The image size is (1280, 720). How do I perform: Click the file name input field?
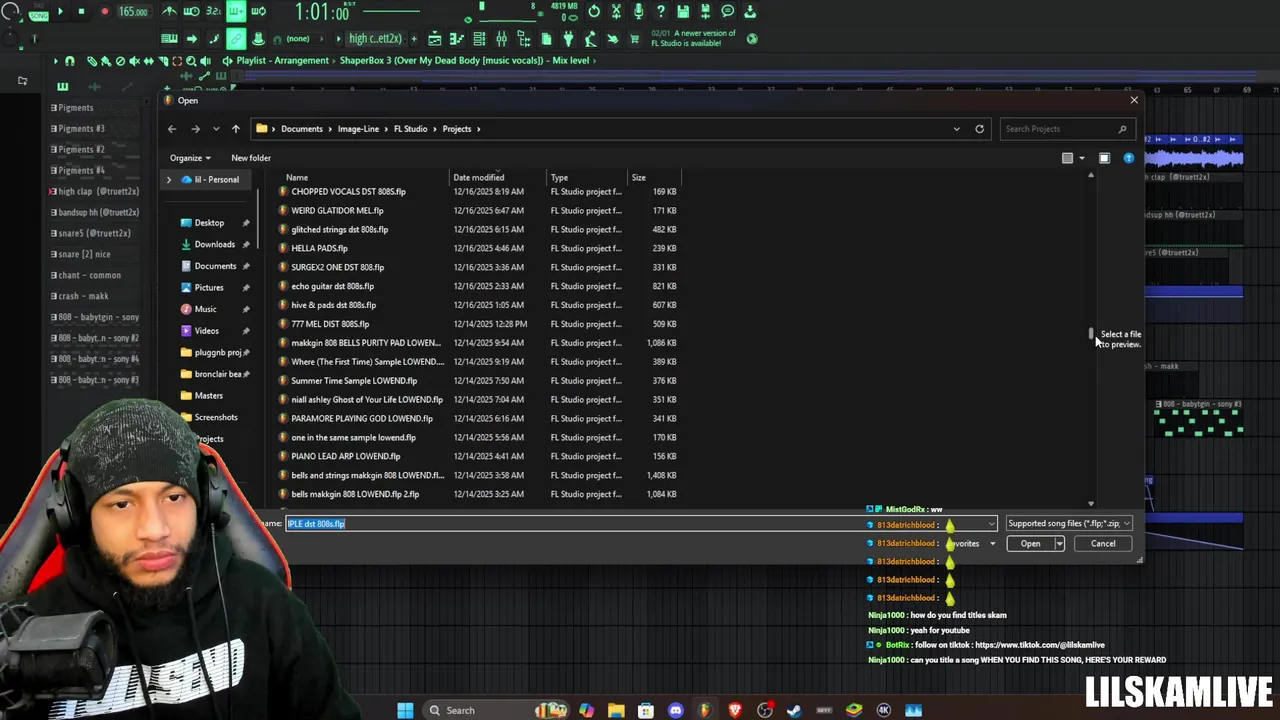pos(640,524)
